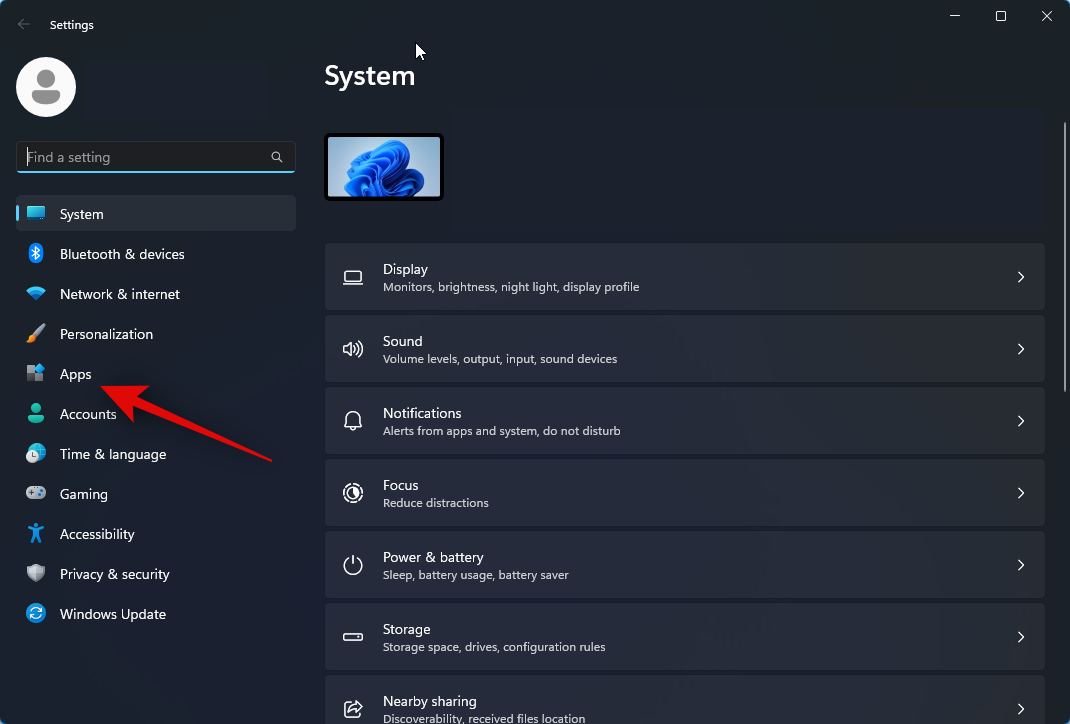Maximize the Settings window

(1000, 16)
